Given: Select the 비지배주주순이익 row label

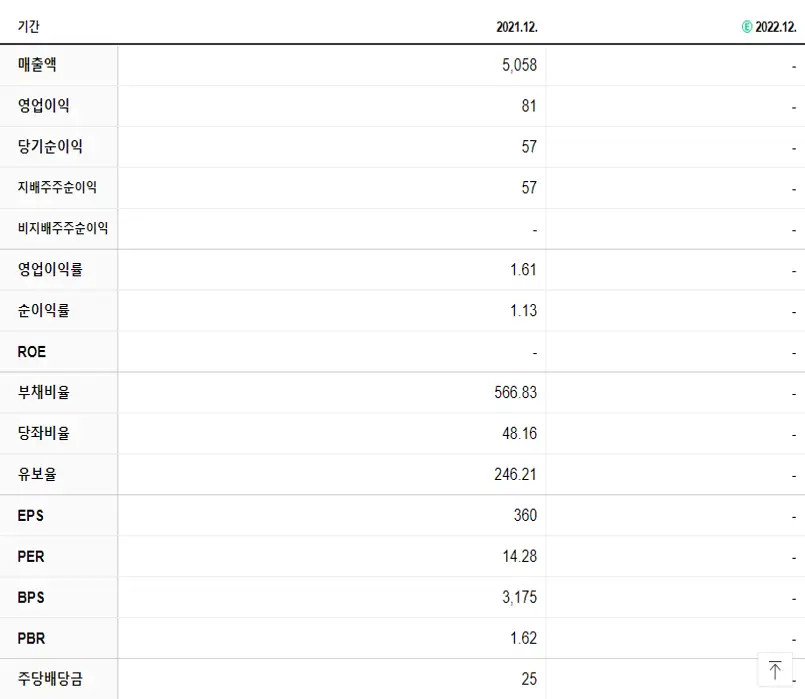Looking at the screenshot, I should coord(62,228).
